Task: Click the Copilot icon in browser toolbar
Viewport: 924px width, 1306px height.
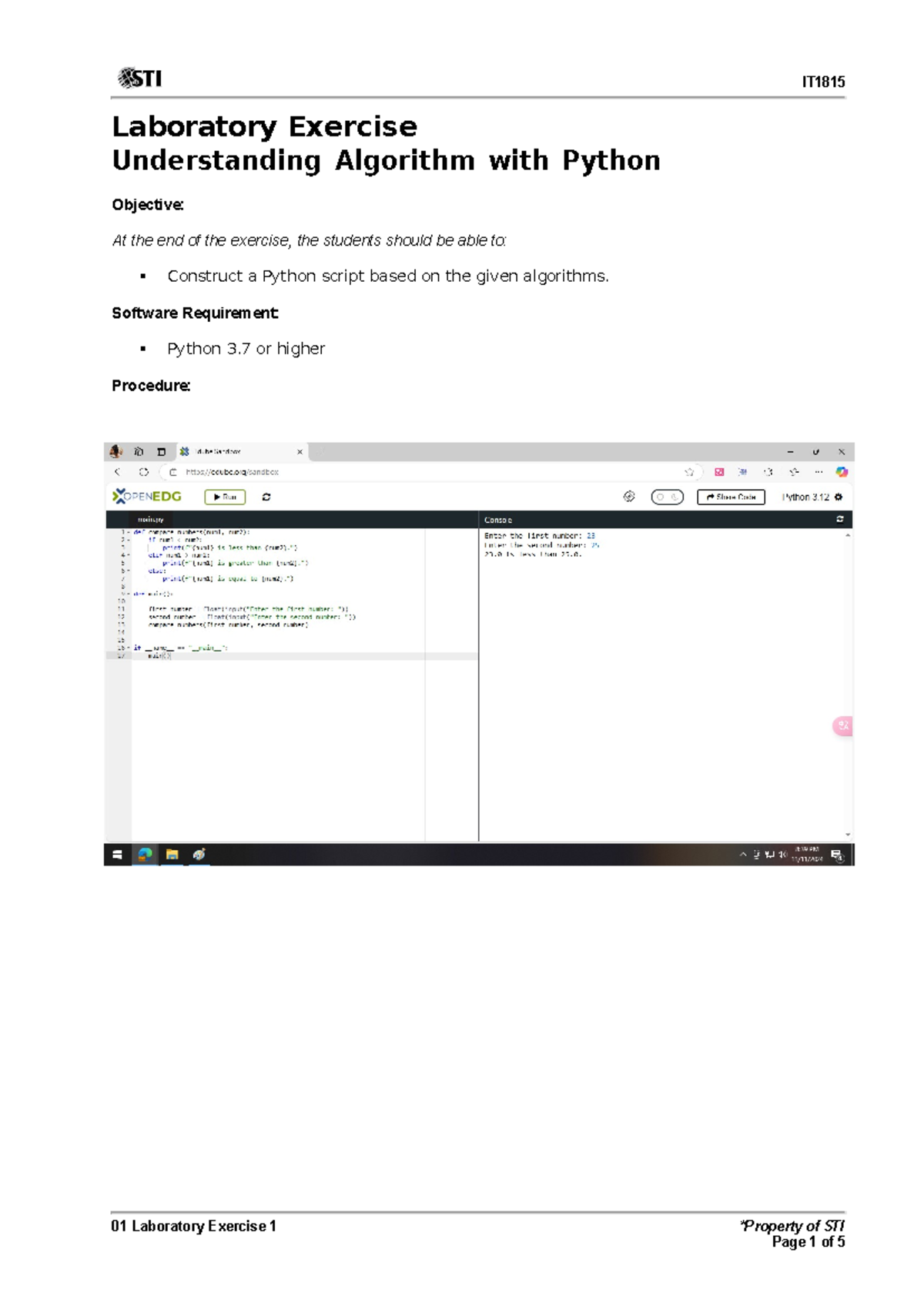Action: (x=842, y=472)
